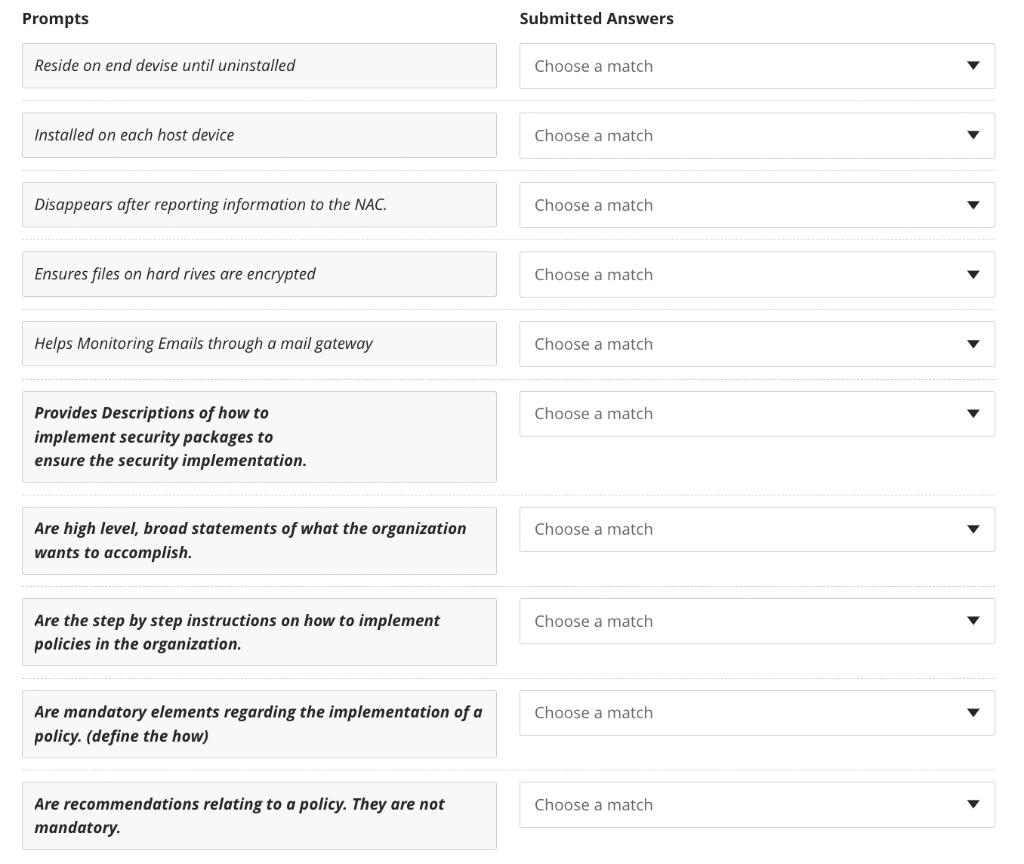Open dropdown for 'Reside on end devise until uninstalled'

(756, 66)
